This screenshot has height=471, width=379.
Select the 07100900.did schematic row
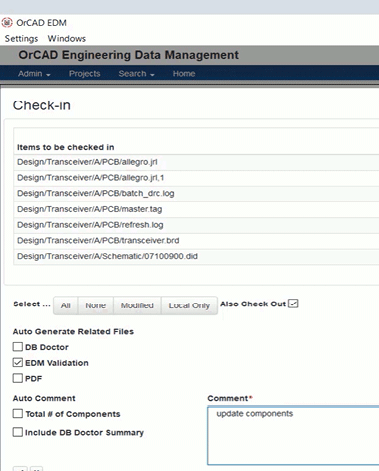[196, 256]
